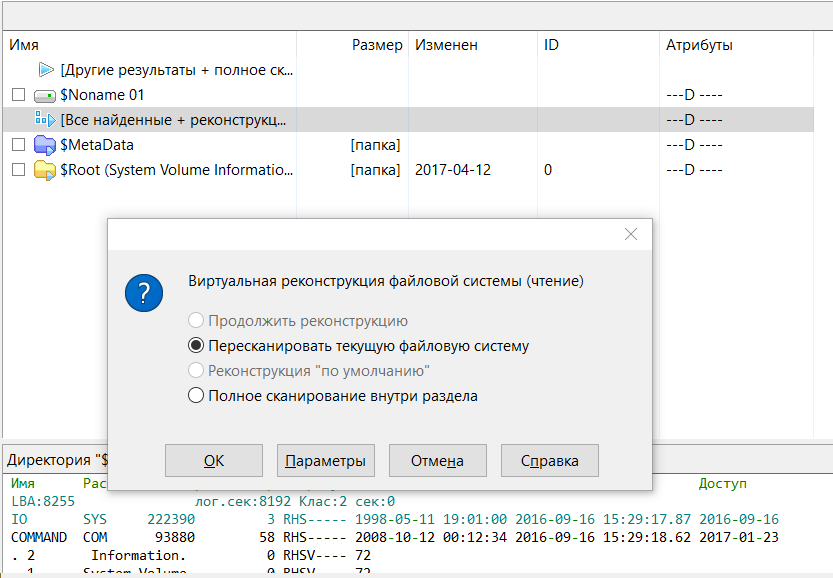This screenshot has height=578, width=833.
Task: Sort the list by Имя column
Action: [x=20, y=44]
